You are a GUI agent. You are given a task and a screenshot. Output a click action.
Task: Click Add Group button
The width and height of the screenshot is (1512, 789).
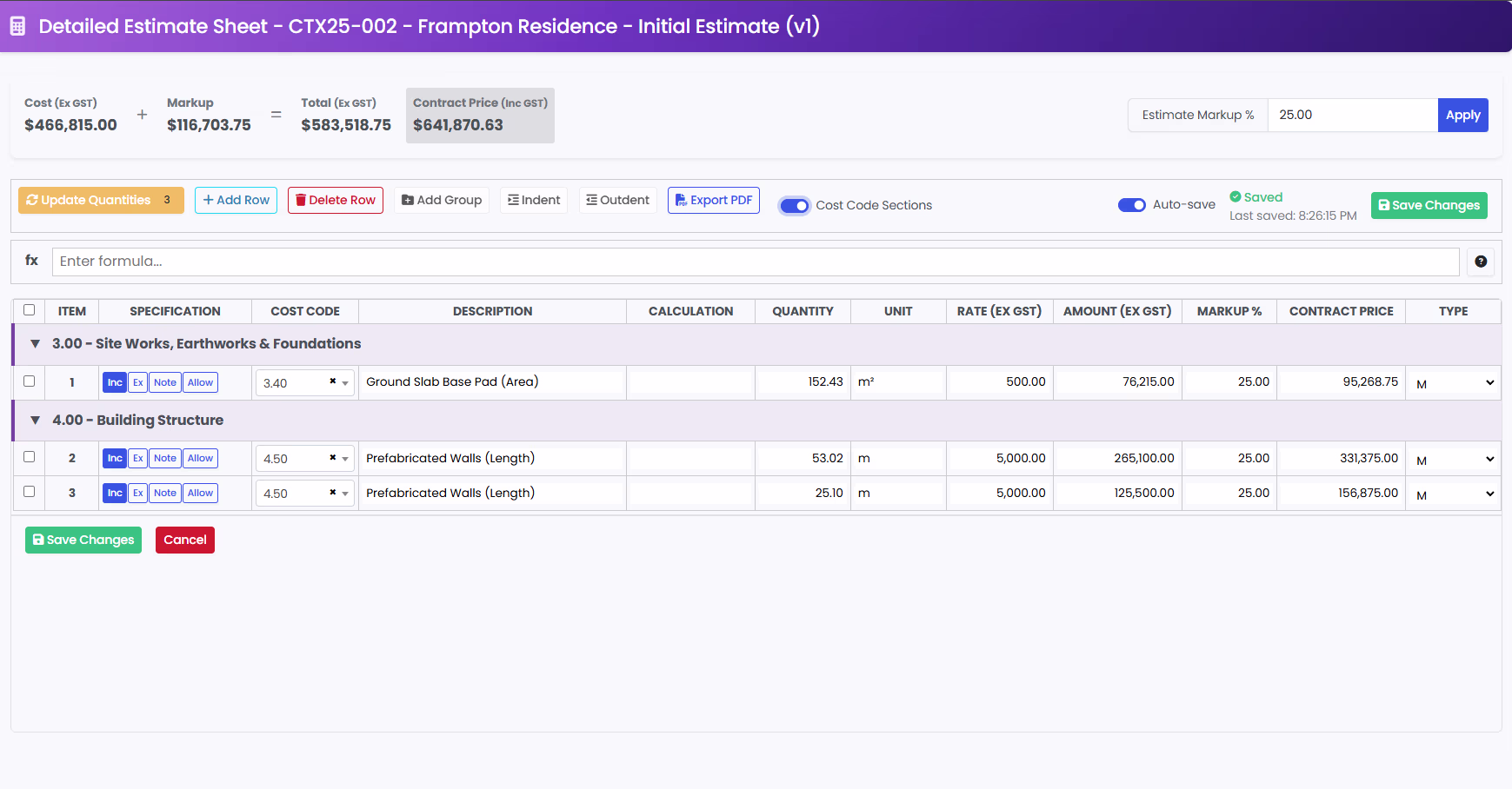442,200
